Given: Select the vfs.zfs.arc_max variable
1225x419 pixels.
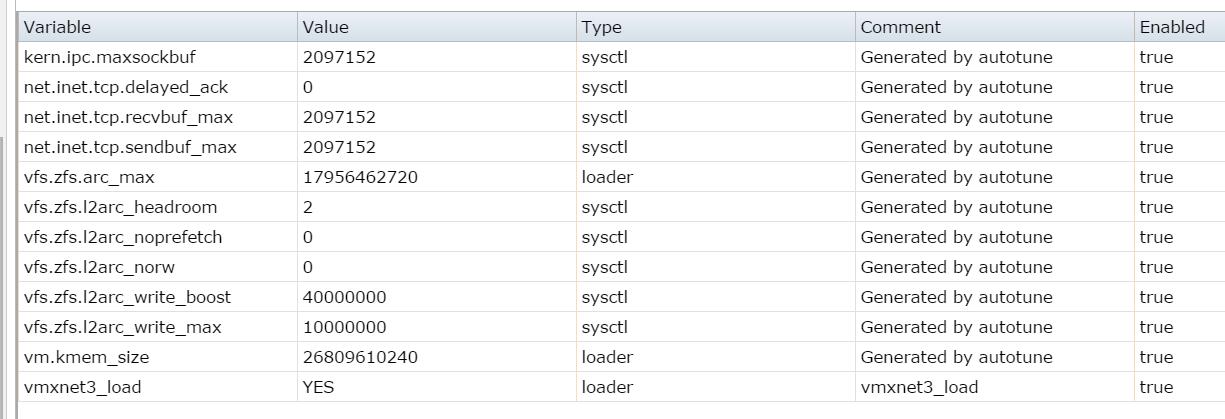Looking at the screenshot, I should click(89, 177).
